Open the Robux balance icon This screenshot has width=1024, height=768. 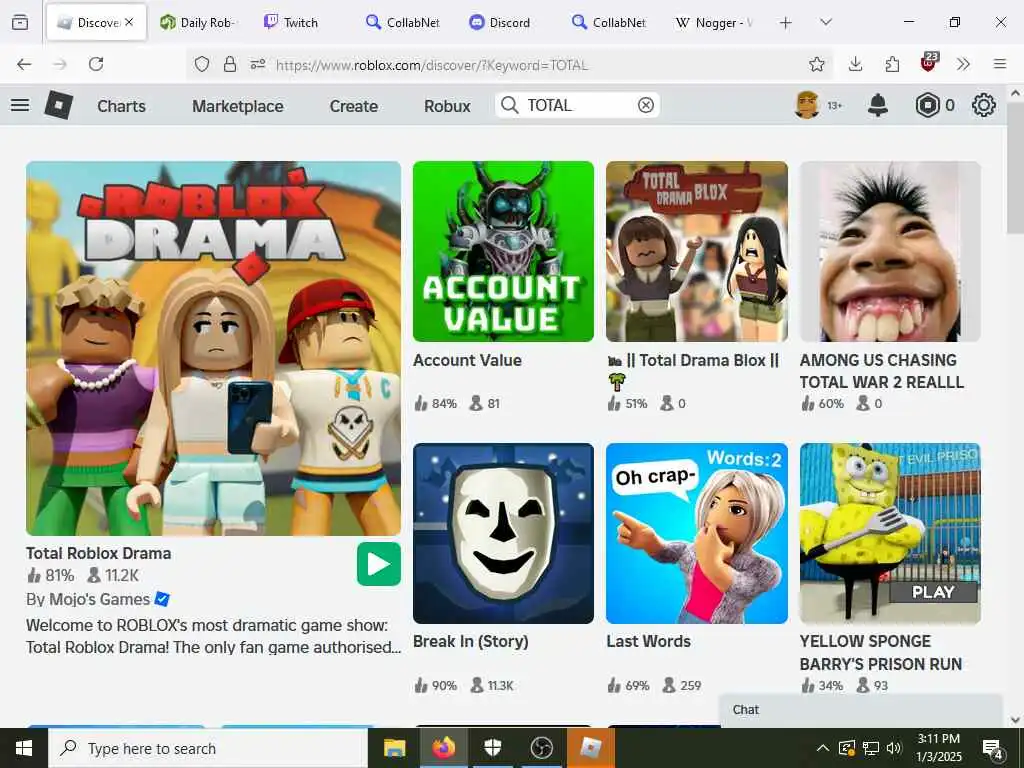pos(927,105)
